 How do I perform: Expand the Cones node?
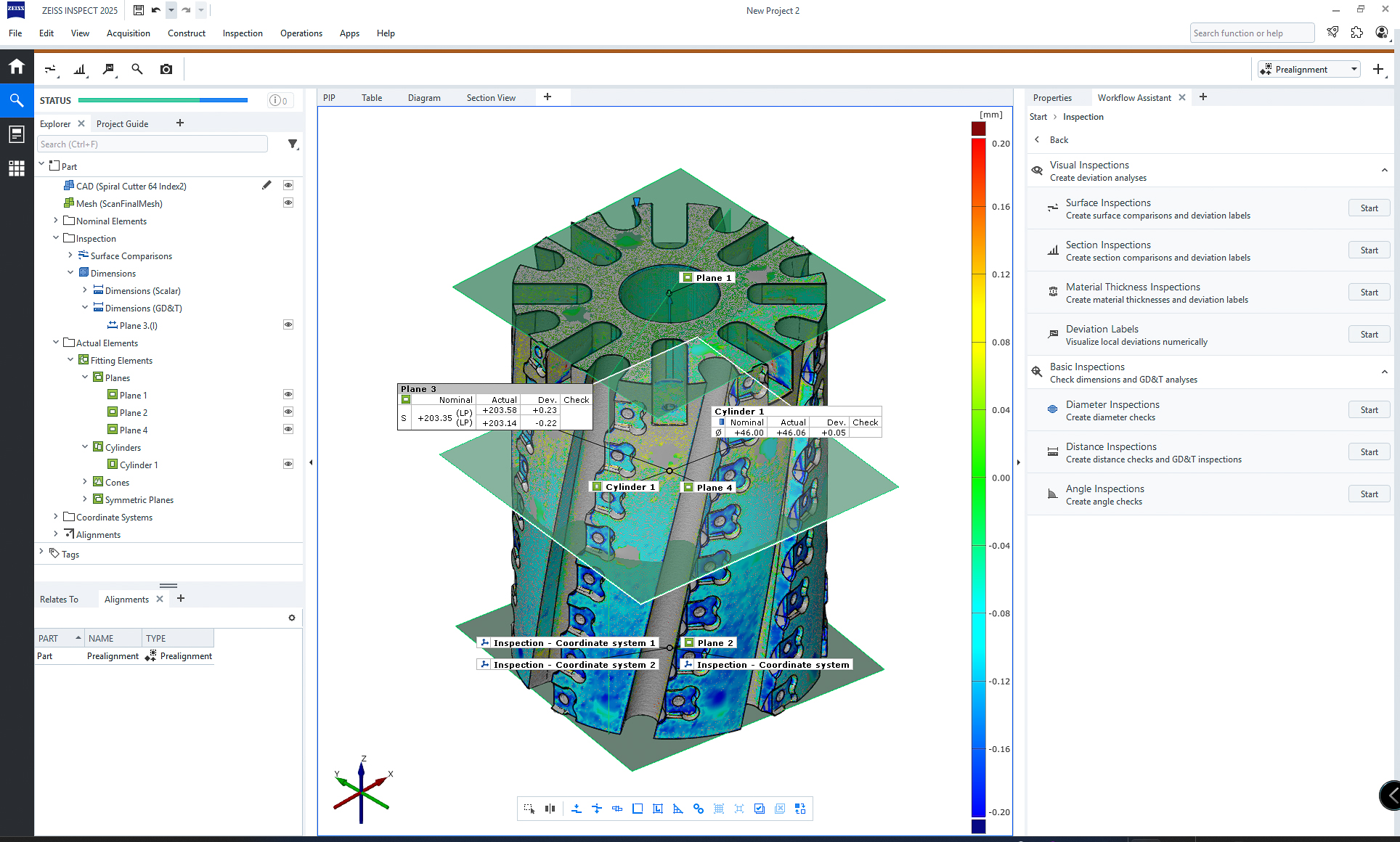(x=85, y=482)
